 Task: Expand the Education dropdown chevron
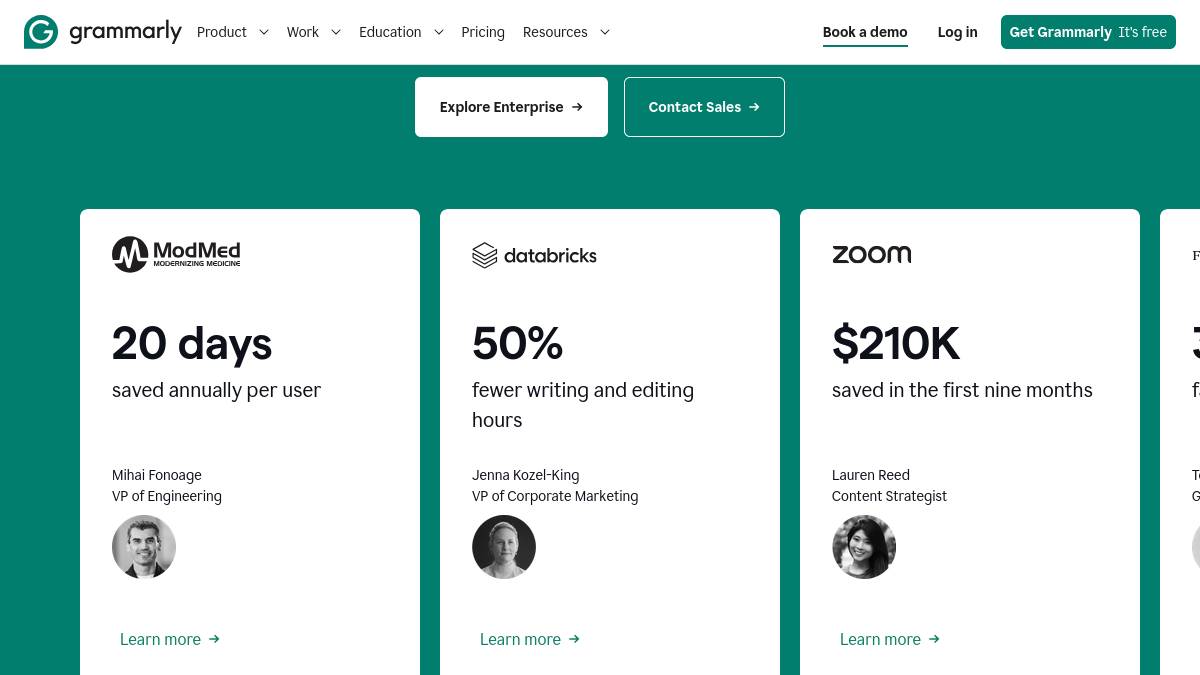coord(438,32)
